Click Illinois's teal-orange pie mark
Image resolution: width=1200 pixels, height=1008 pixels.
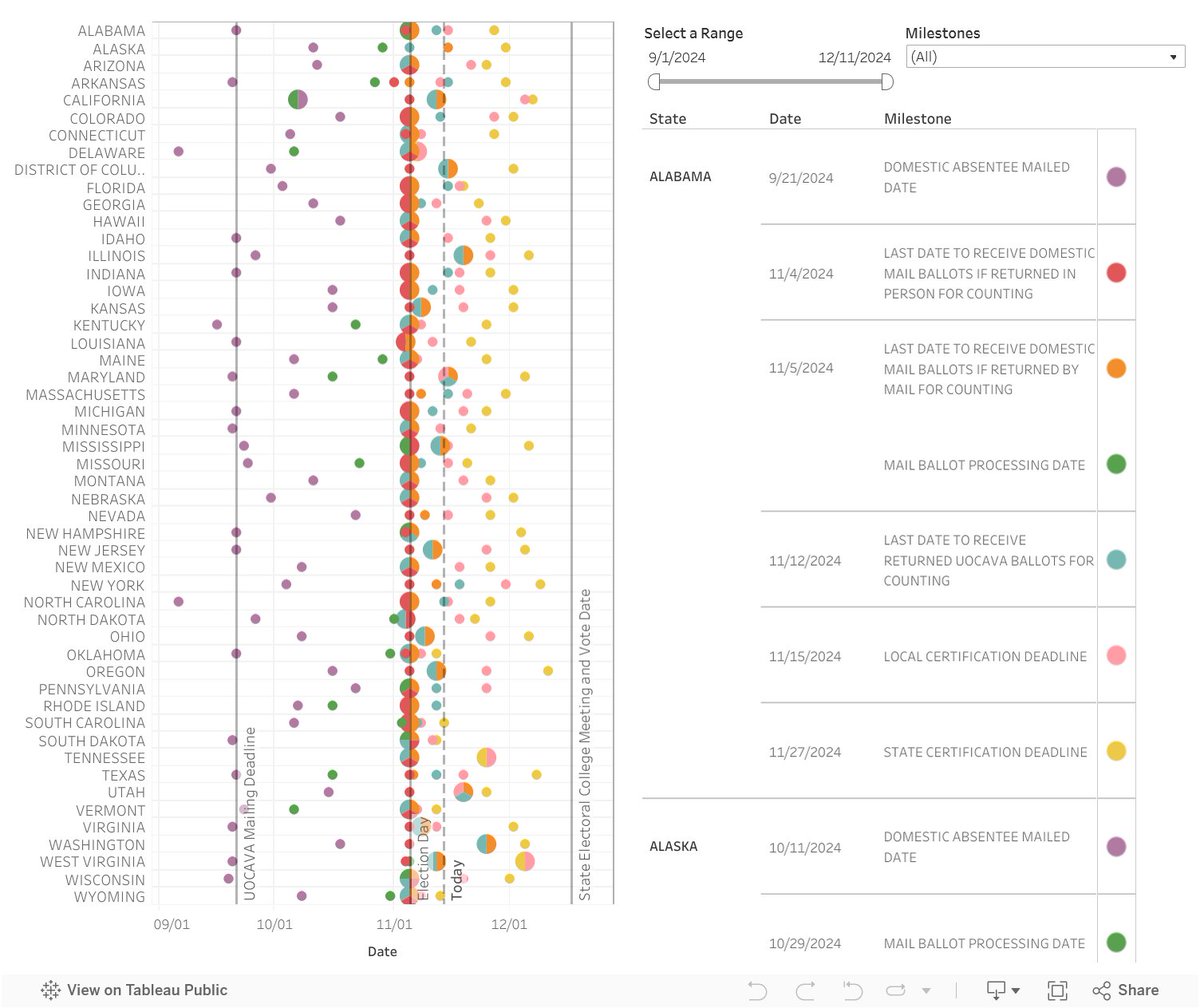tap(463, 255)
